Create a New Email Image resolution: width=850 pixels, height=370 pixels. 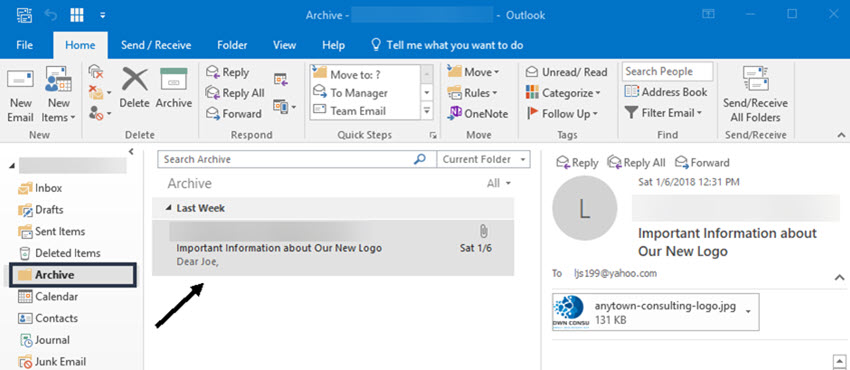pyautogui.click(x=21, y=95)
